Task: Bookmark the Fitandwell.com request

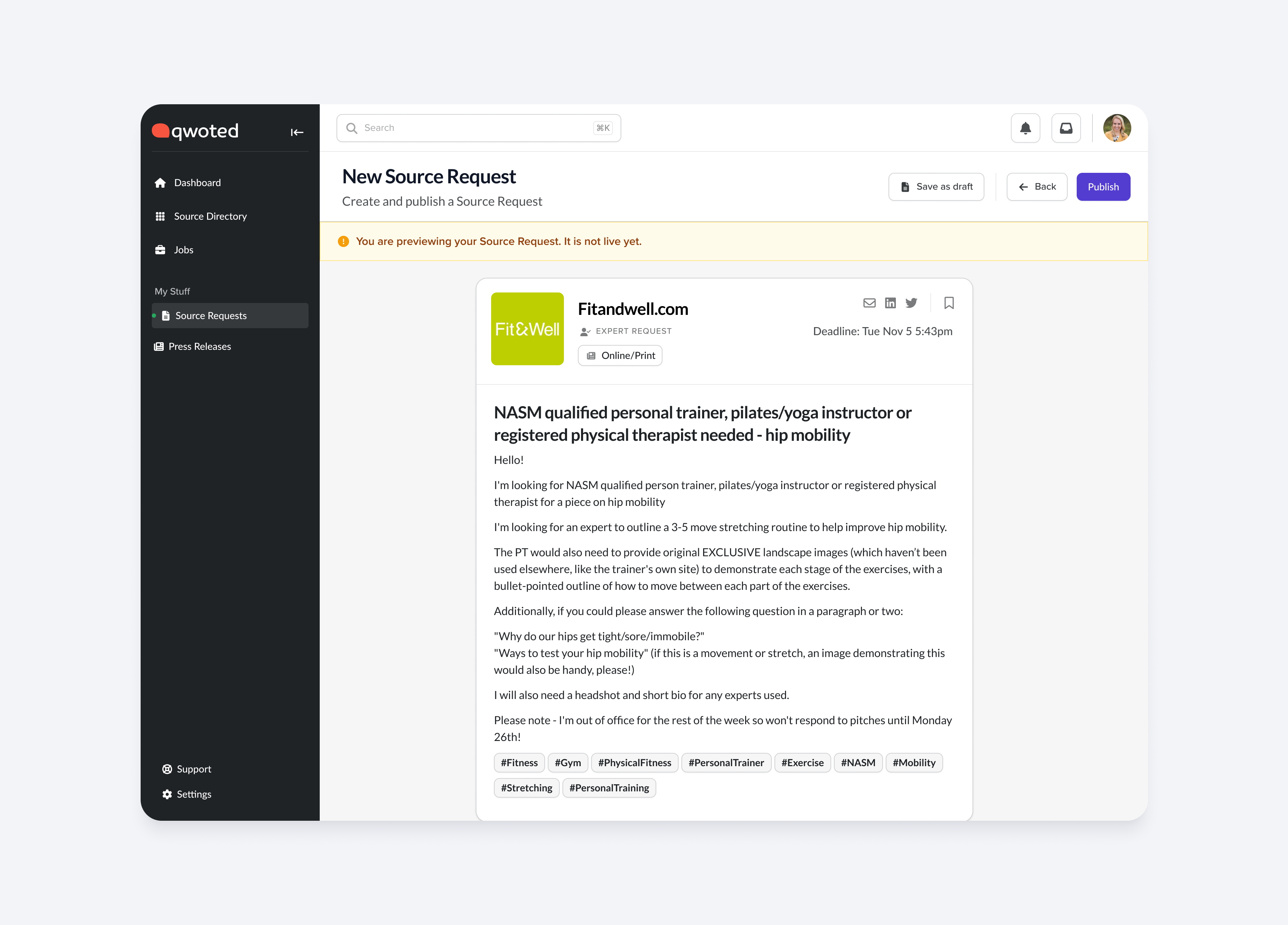Action: point(948,303)
